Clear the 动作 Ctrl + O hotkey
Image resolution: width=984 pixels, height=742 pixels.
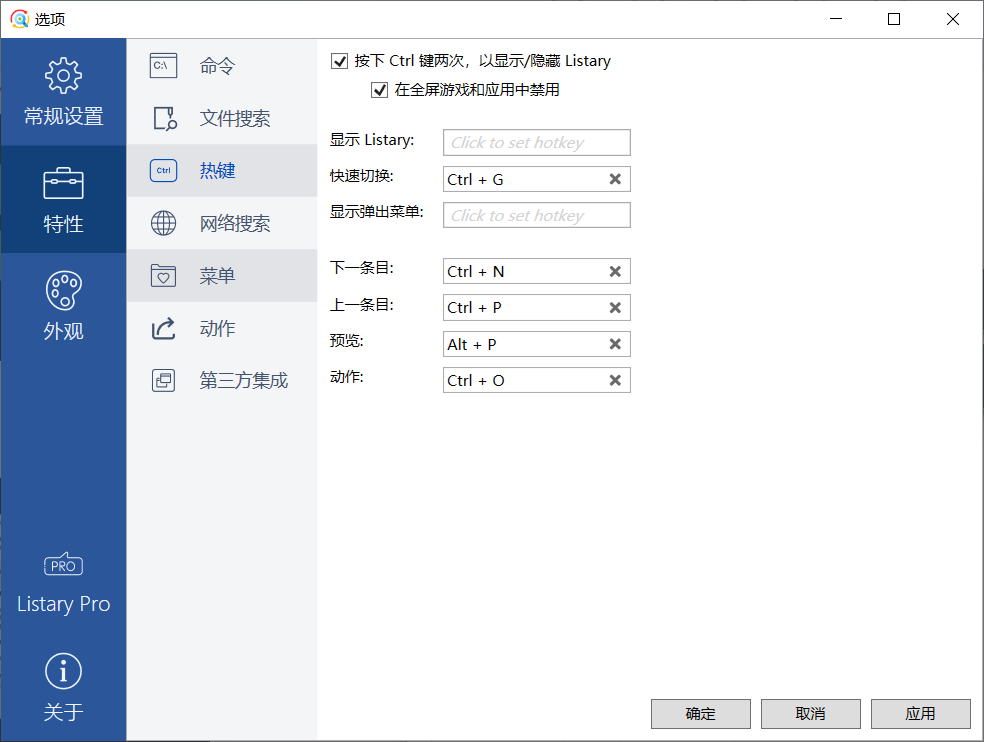pyautogui.click(x=615, y=380)
